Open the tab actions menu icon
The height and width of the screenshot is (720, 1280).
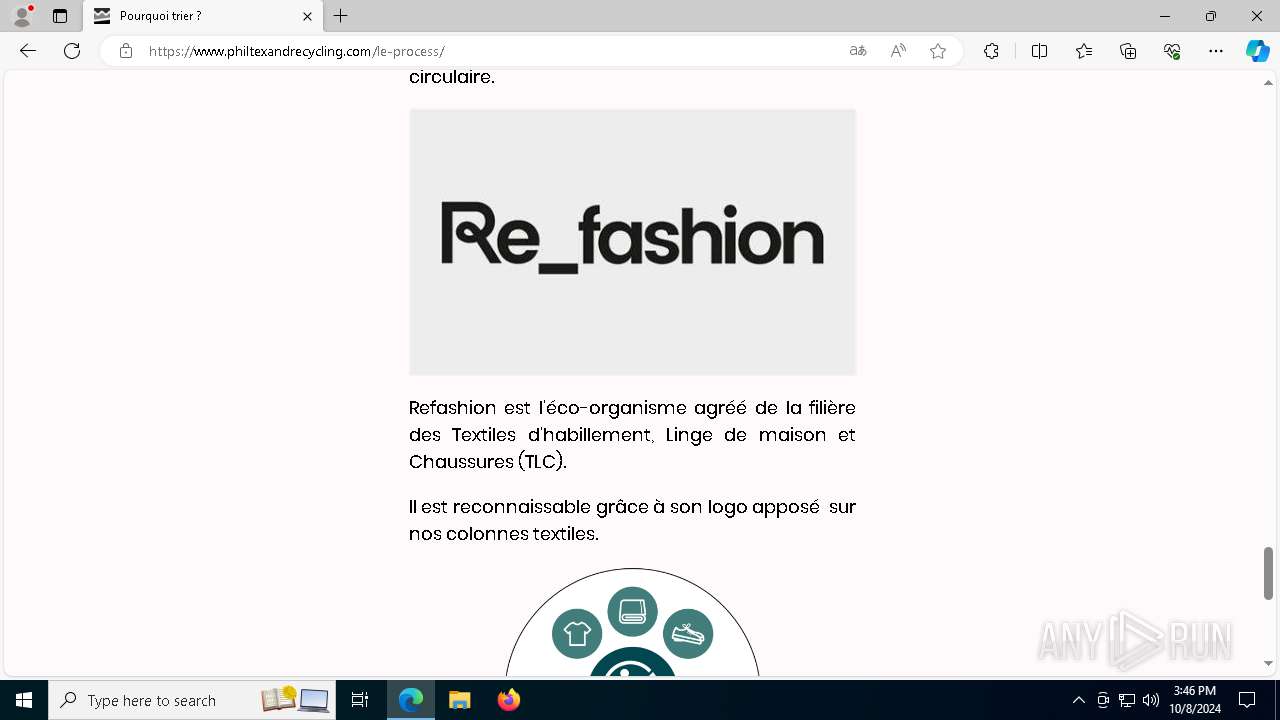pyautogui.click(x=60, y=16)
